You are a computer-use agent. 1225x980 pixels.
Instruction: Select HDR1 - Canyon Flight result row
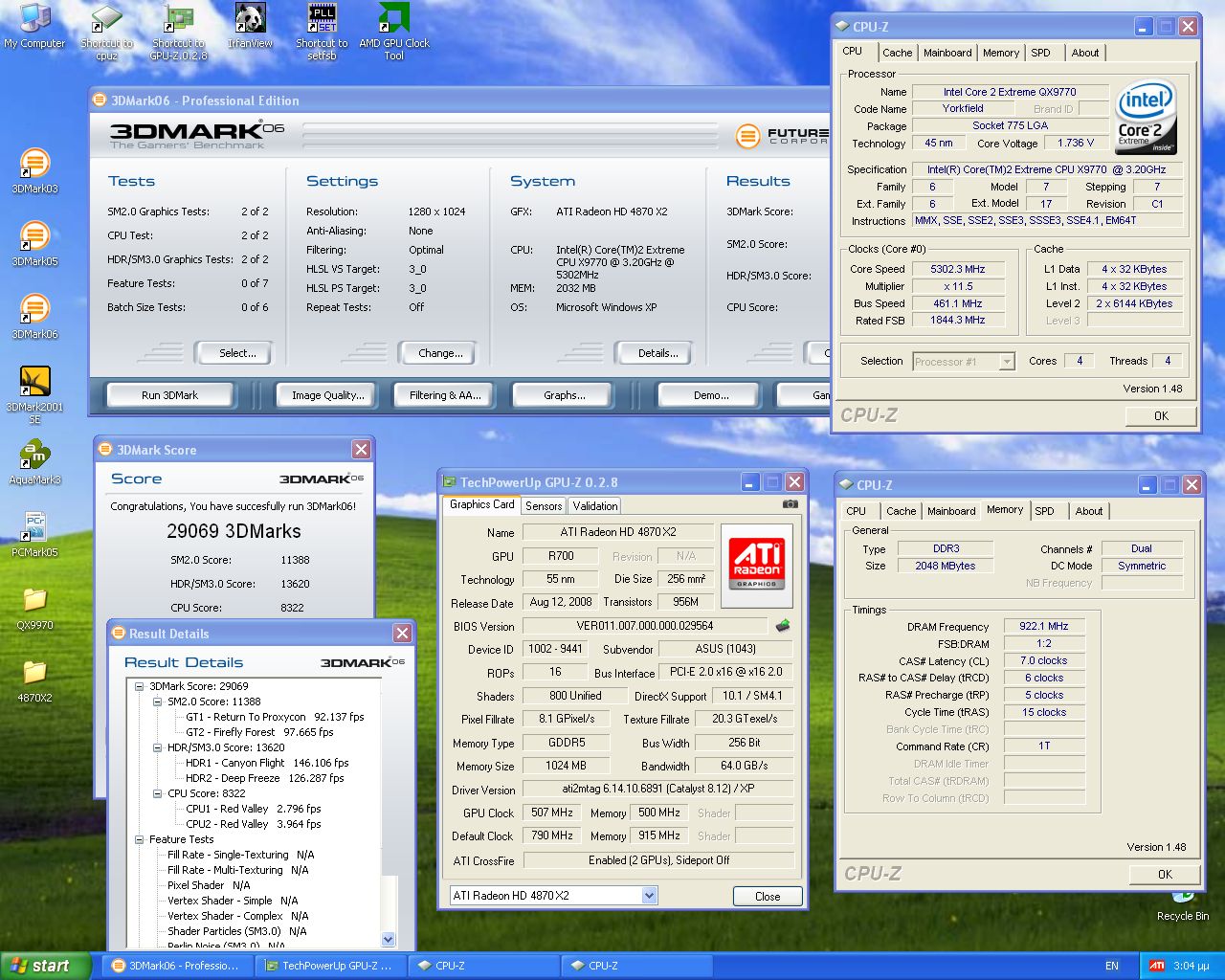pos(267,763)
